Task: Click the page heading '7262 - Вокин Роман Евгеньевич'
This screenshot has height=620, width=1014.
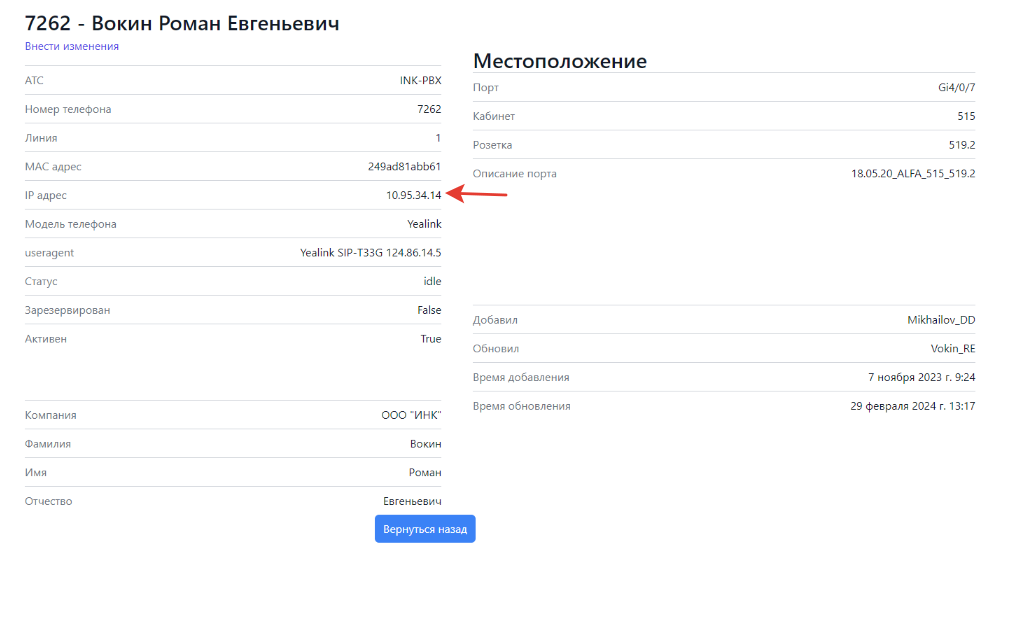Action: [x=182, y=23]
